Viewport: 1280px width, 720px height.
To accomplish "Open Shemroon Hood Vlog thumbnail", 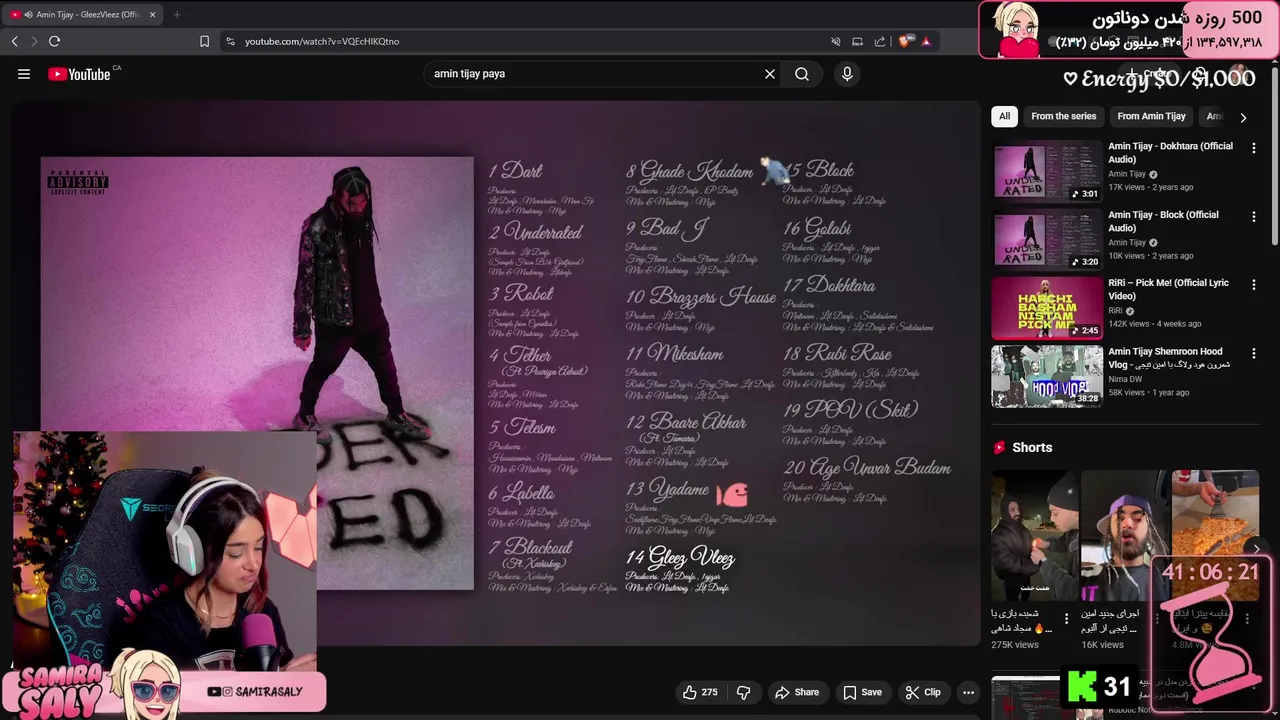I will coord(1047,376).
